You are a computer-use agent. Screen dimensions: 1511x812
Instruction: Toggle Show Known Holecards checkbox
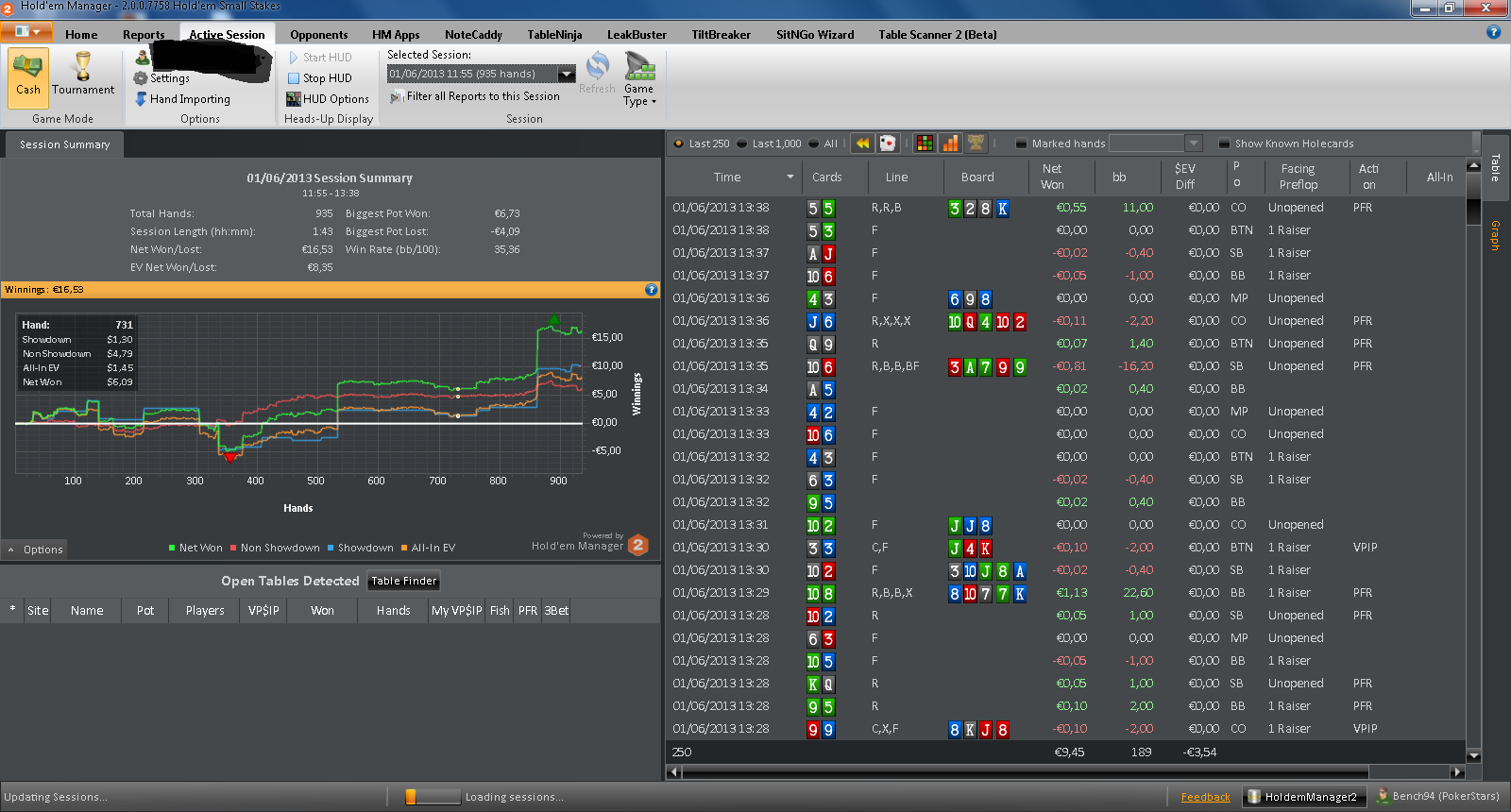(x=1224, y=144)
